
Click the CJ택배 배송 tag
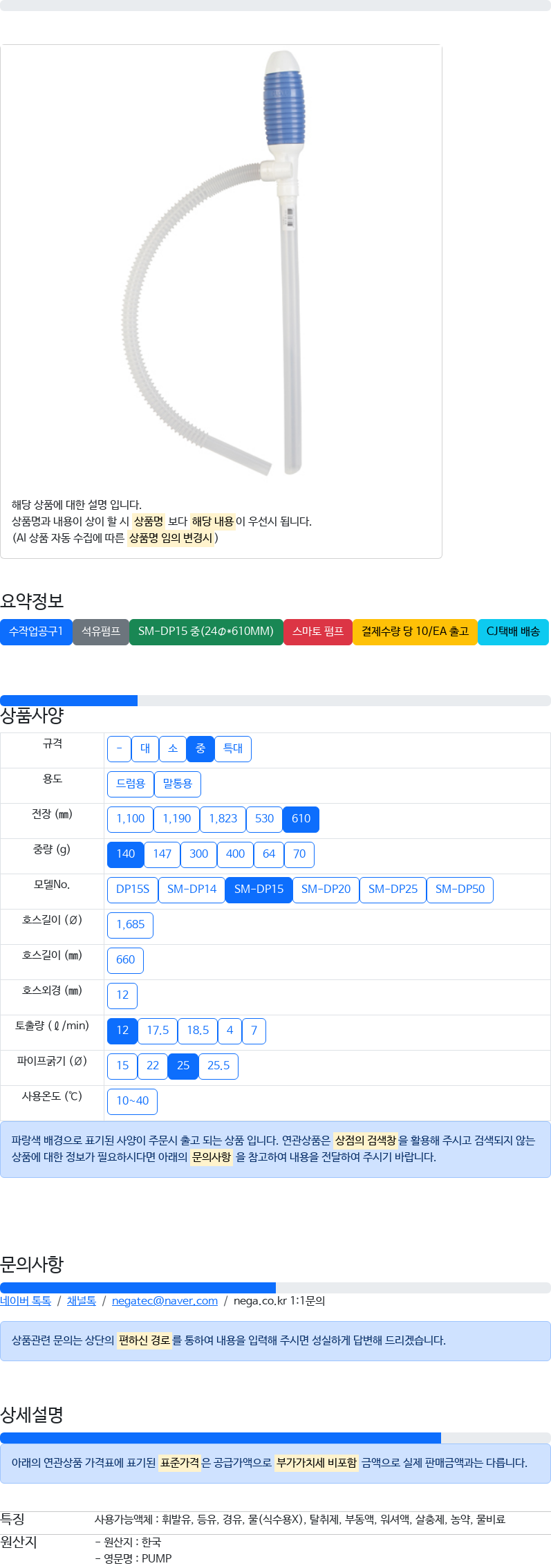click(x=513, y=631)
